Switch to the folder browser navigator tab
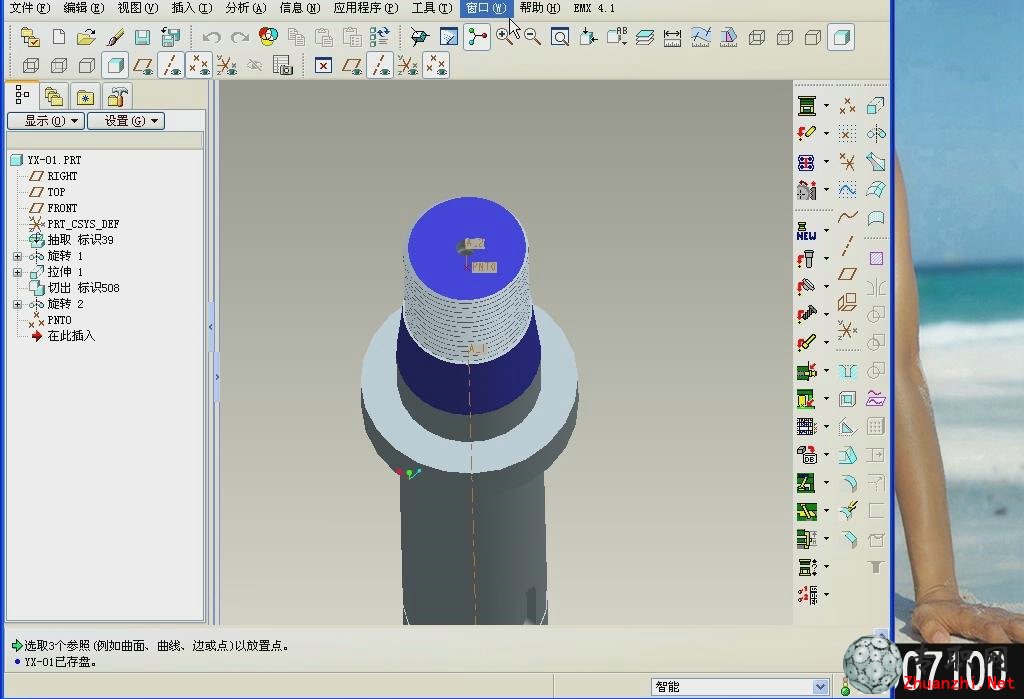The image size is (1024, 699). (54, 97)
